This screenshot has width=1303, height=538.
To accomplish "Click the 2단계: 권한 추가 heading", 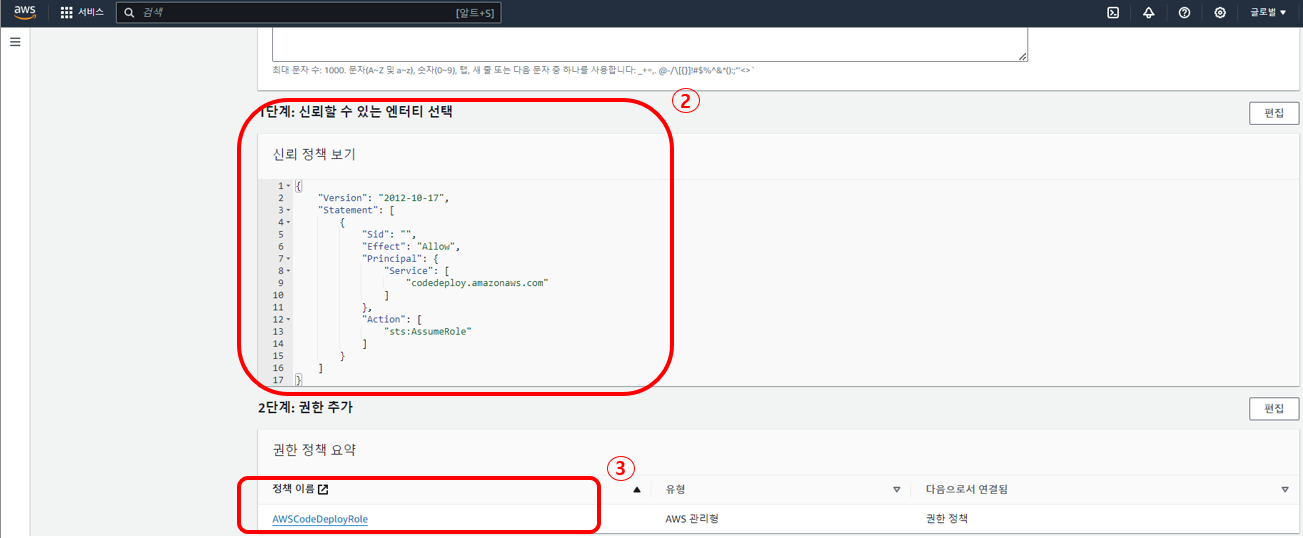I will tap(306, 407).
